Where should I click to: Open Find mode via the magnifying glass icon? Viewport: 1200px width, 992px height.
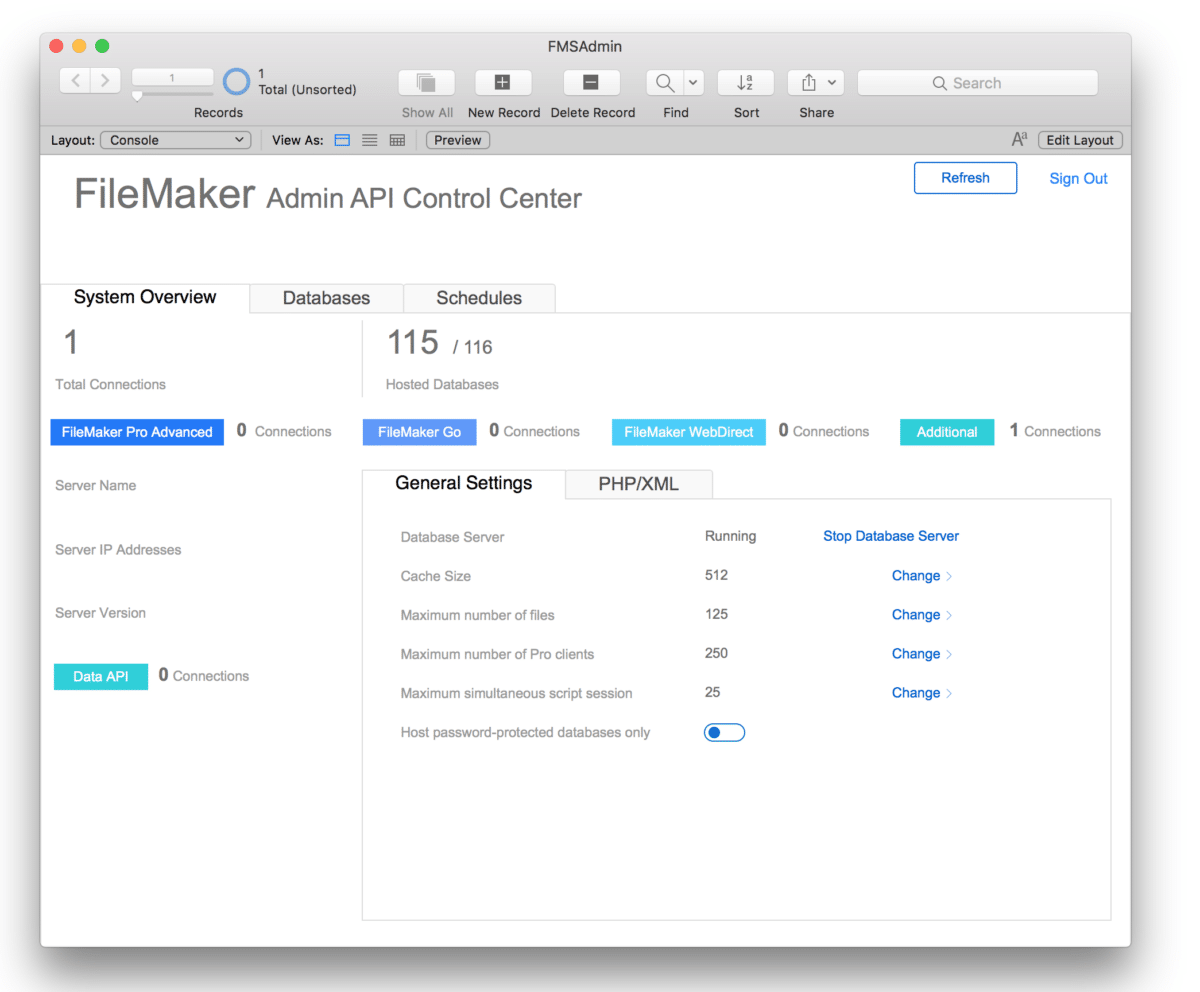pyautogui.click(x=665, y=82)
